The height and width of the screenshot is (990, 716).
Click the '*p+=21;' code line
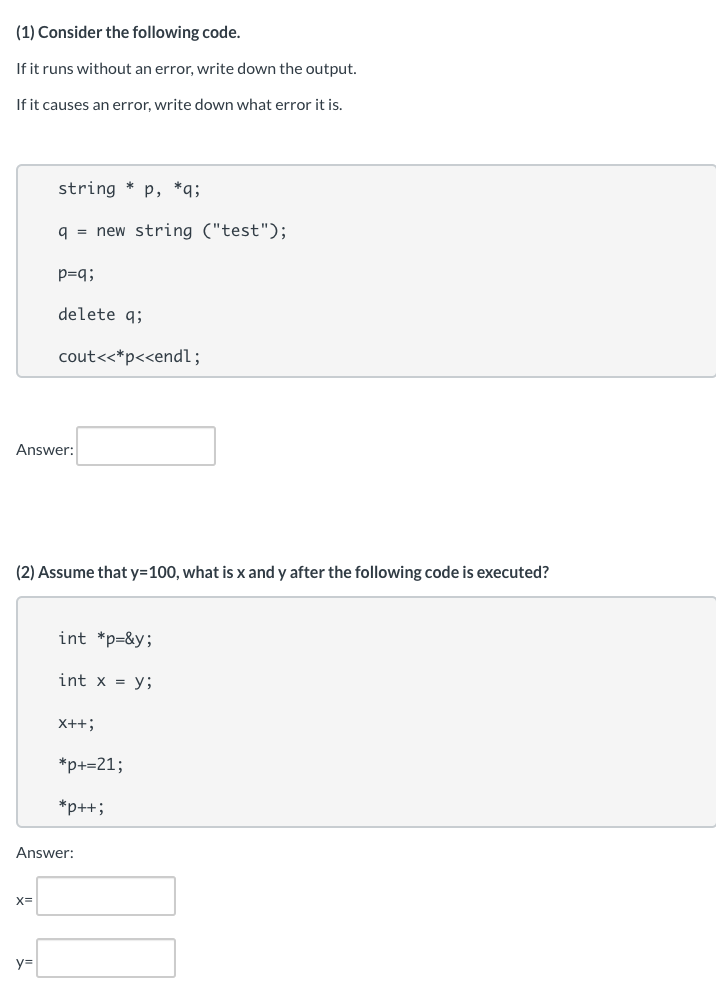tap(91, 765)
